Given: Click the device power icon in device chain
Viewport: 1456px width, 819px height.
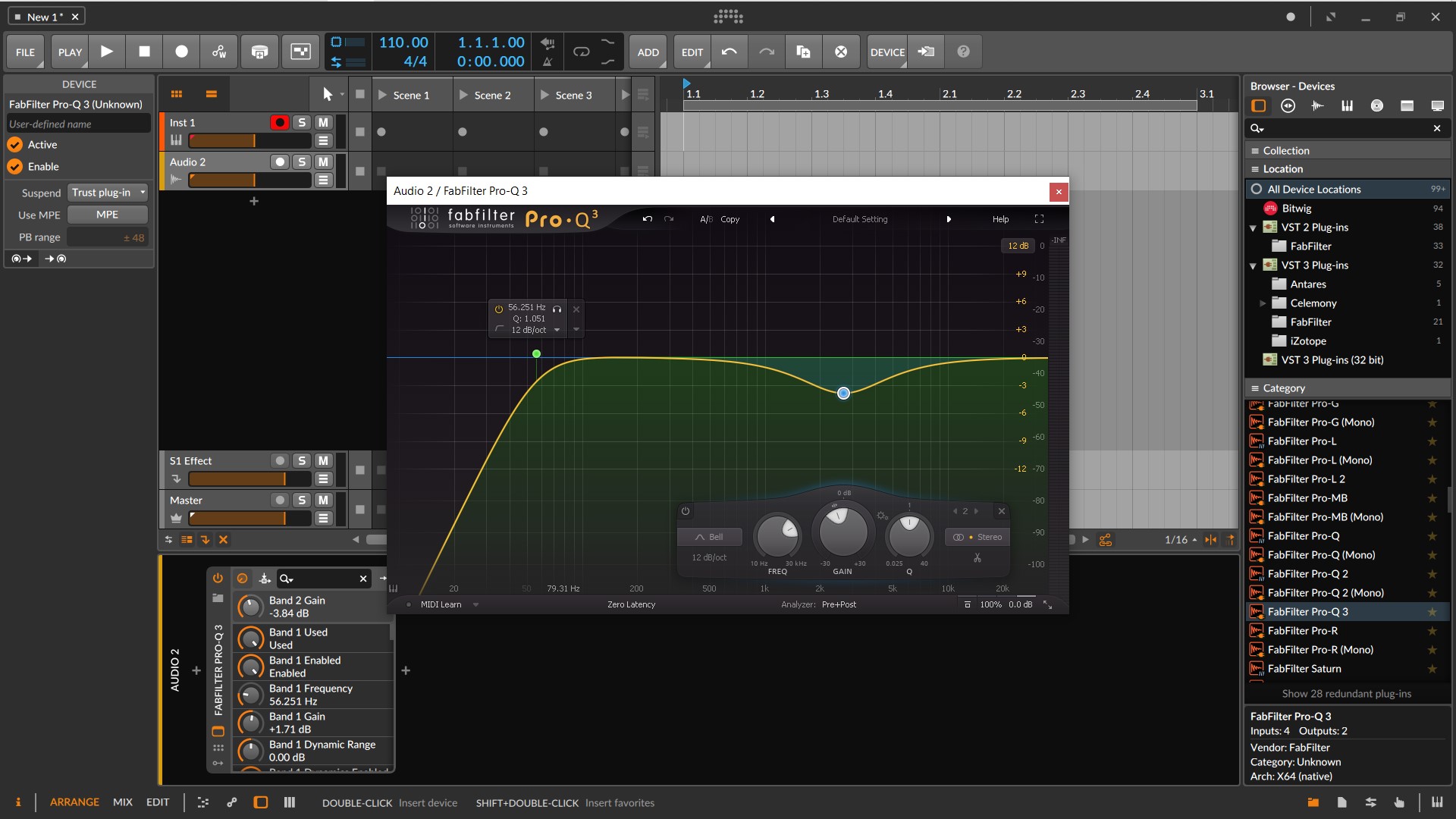Looking at the screenshot, I should (218, 578).
